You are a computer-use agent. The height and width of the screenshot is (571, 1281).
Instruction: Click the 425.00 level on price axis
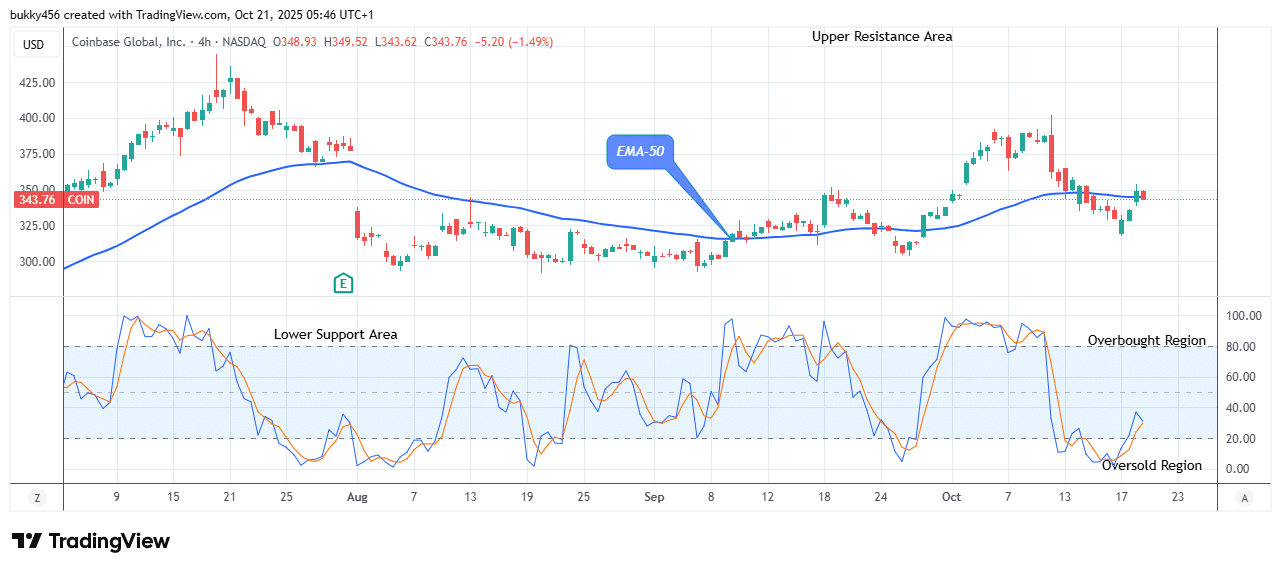pyautogui.click(x=37, y=82)
